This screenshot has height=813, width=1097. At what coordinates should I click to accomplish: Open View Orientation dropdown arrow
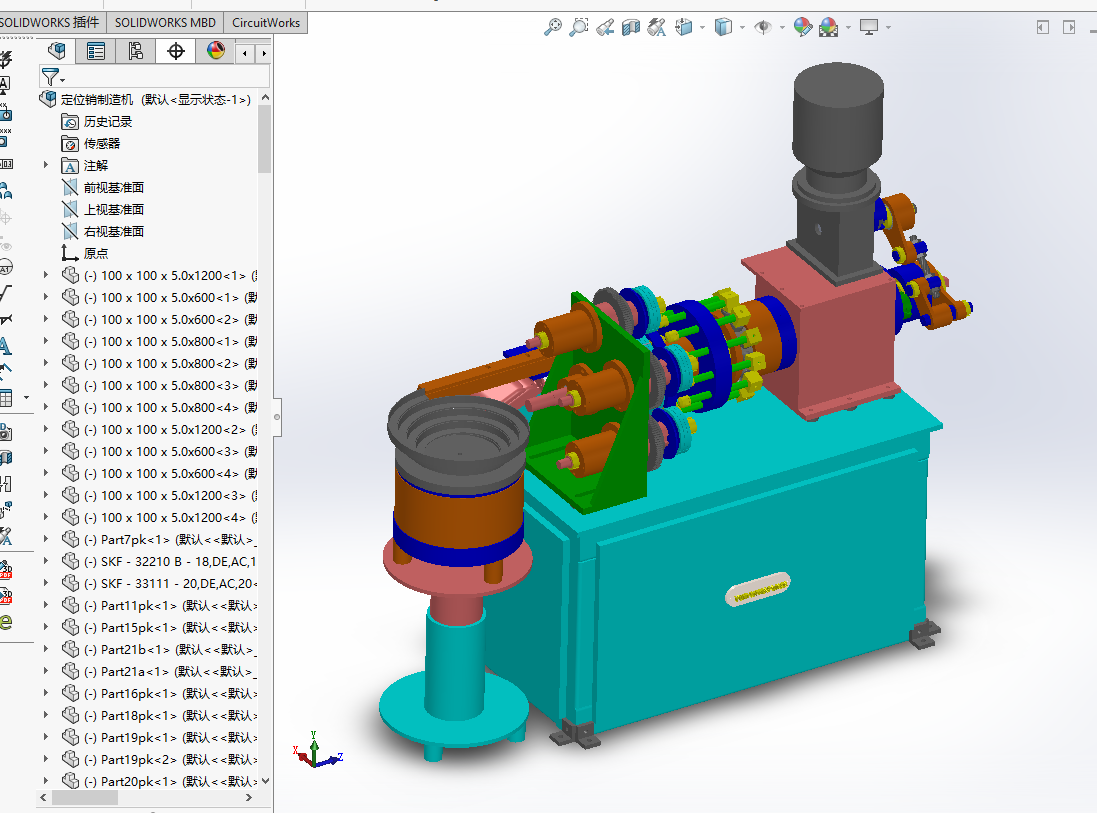coord(702,28)
